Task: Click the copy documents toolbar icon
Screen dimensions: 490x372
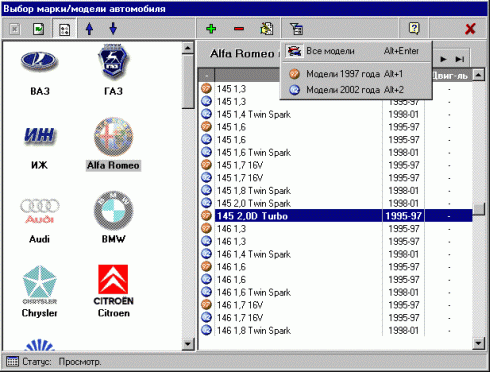Action: [x=267, y=29]
